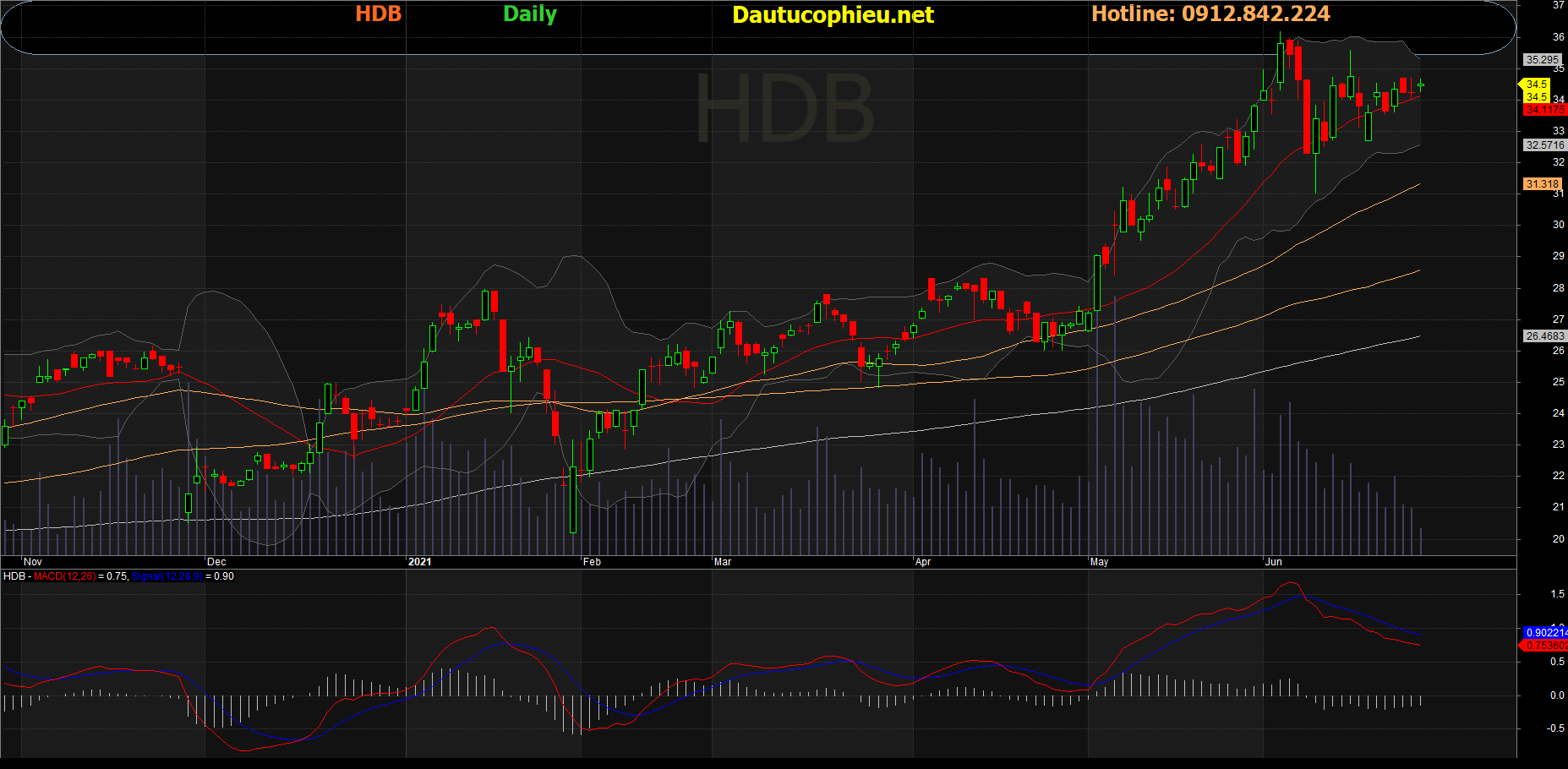Select the Feb marker on time axis

pyautogui.click(x=592, y=562)
